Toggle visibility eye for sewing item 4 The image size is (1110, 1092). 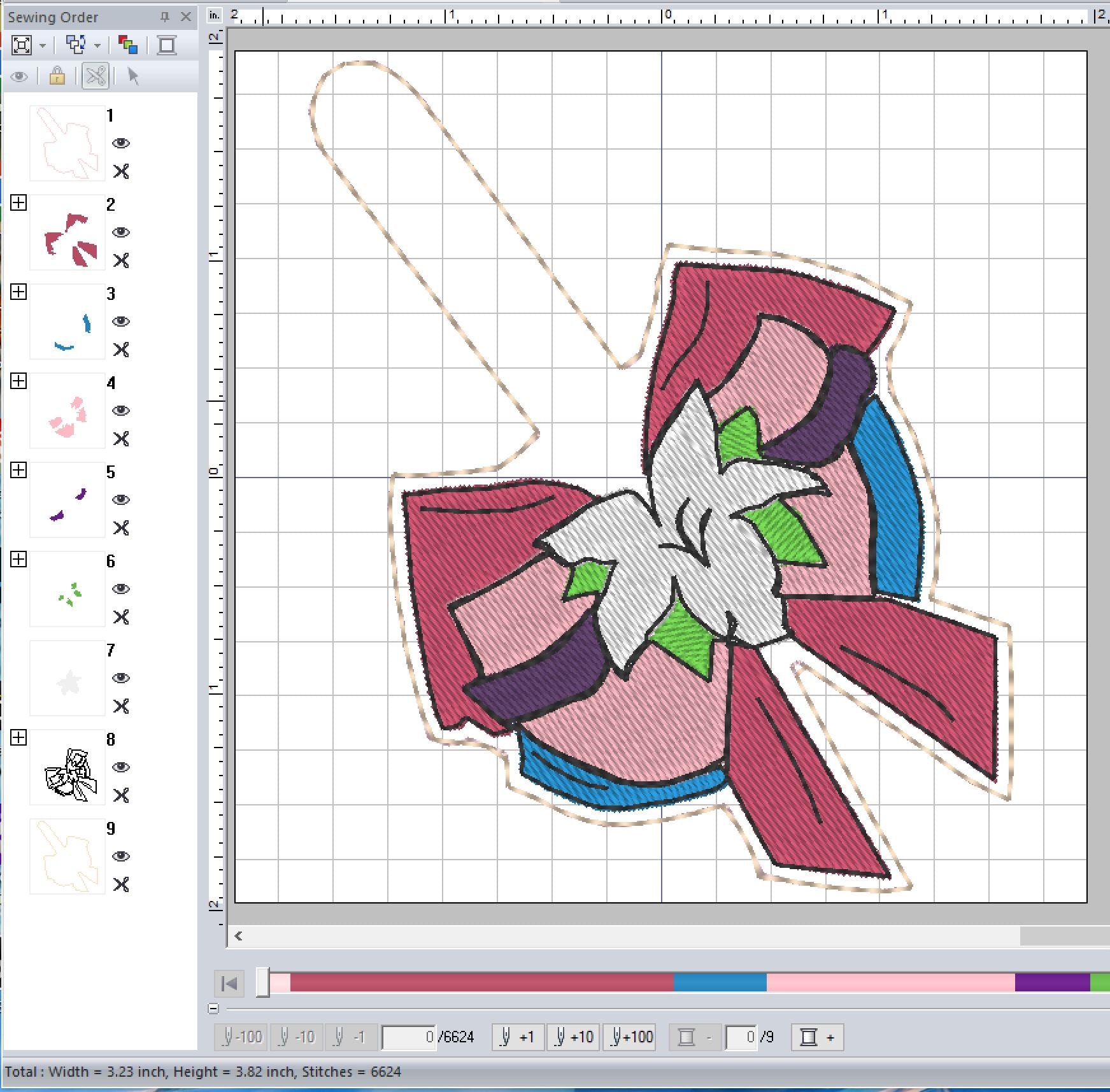121,411
